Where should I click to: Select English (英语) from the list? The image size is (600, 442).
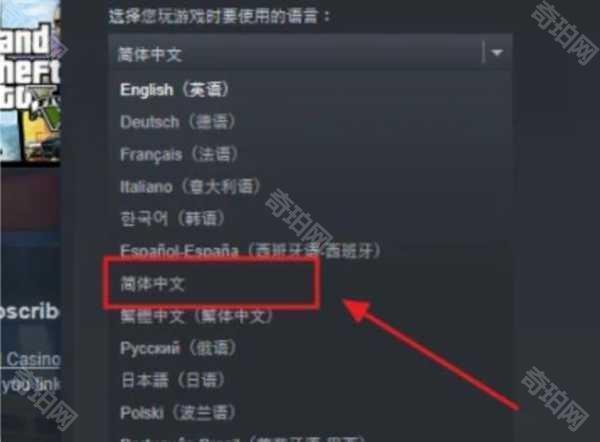tap(174, 90)
